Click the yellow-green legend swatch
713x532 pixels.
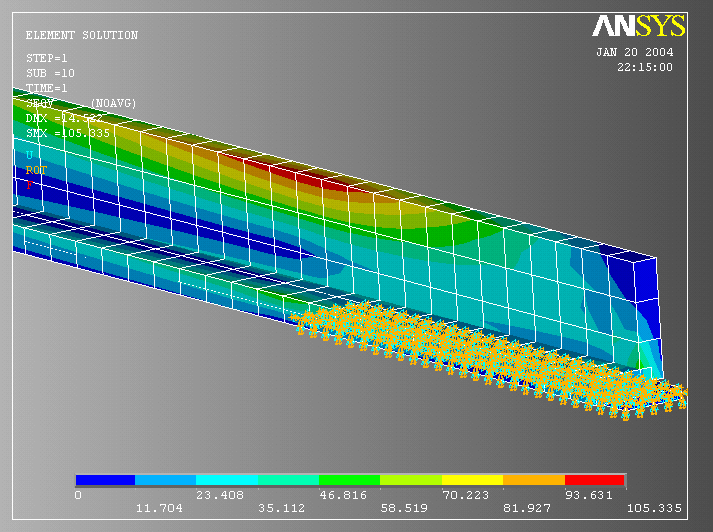pyautogui.click(x=411, y=480)
